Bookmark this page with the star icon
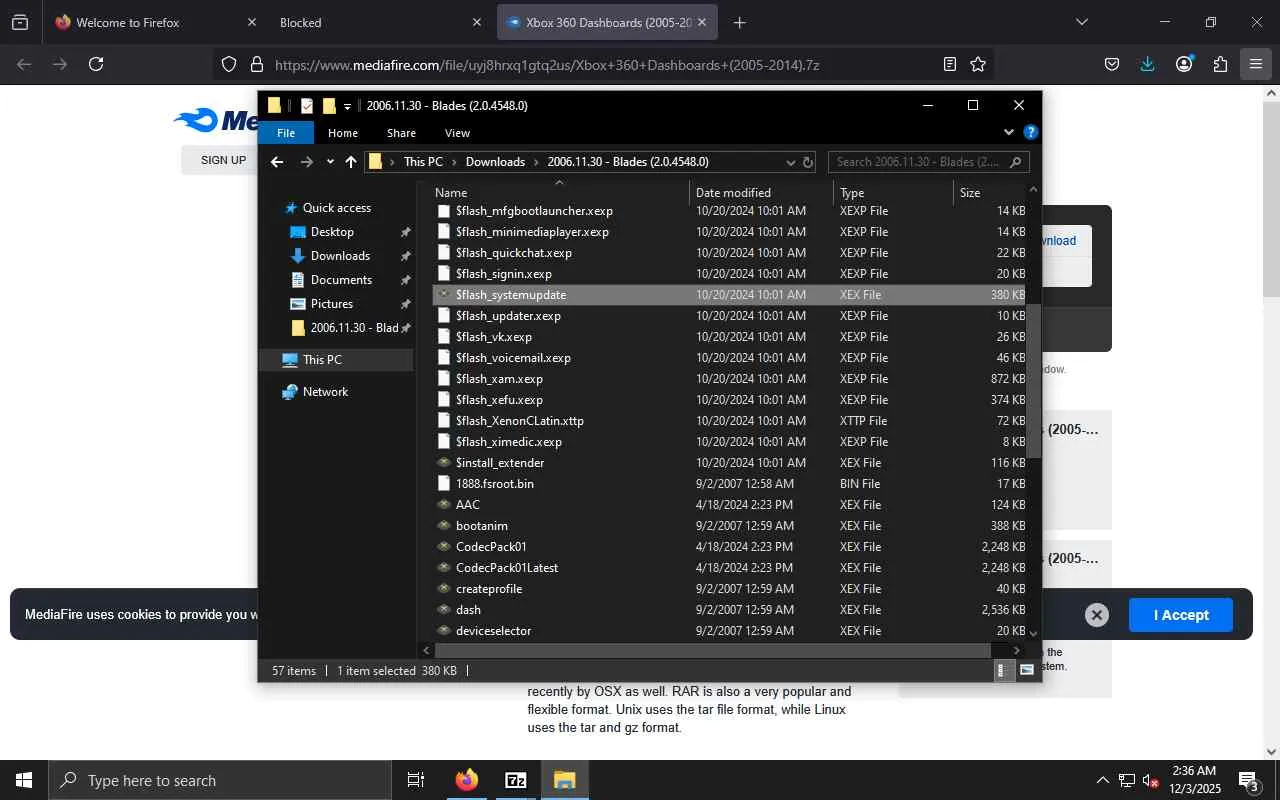The height and width of the screenshot is (800, 1280). point(978,64)
